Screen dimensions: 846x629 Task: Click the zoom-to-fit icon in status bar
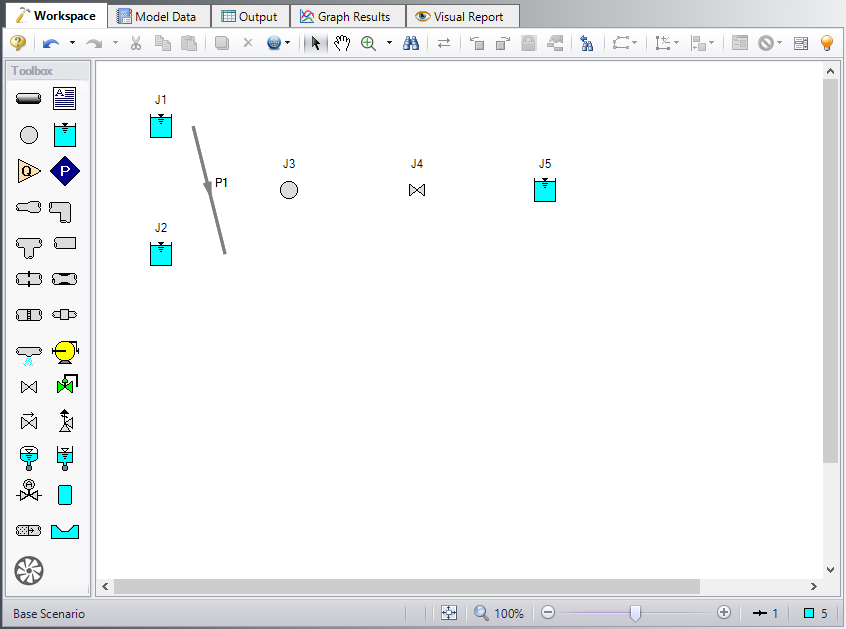click(x=449, y=613)
